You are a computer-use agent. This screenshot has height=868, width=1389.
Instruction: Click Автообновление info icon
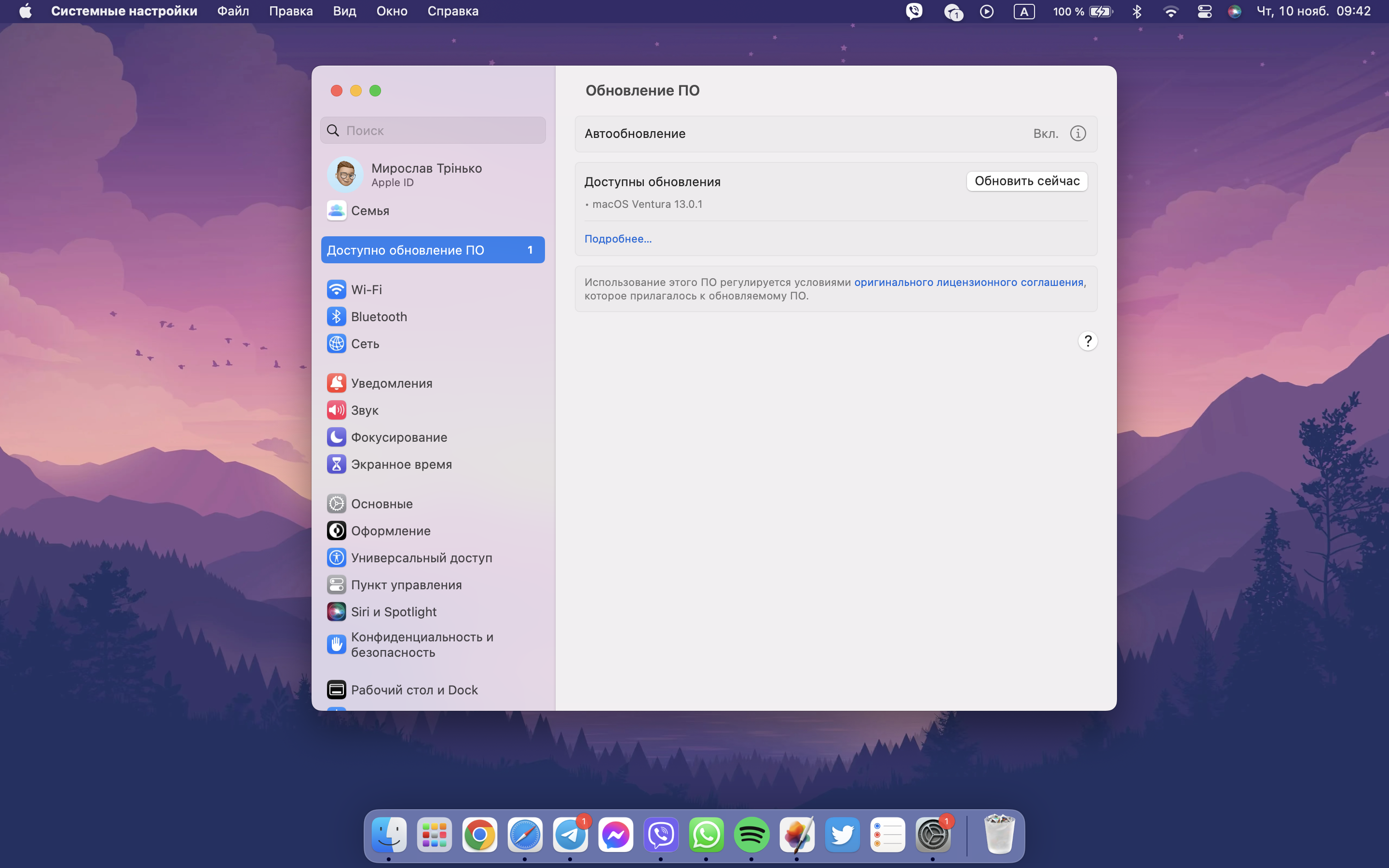[1077, 133]
